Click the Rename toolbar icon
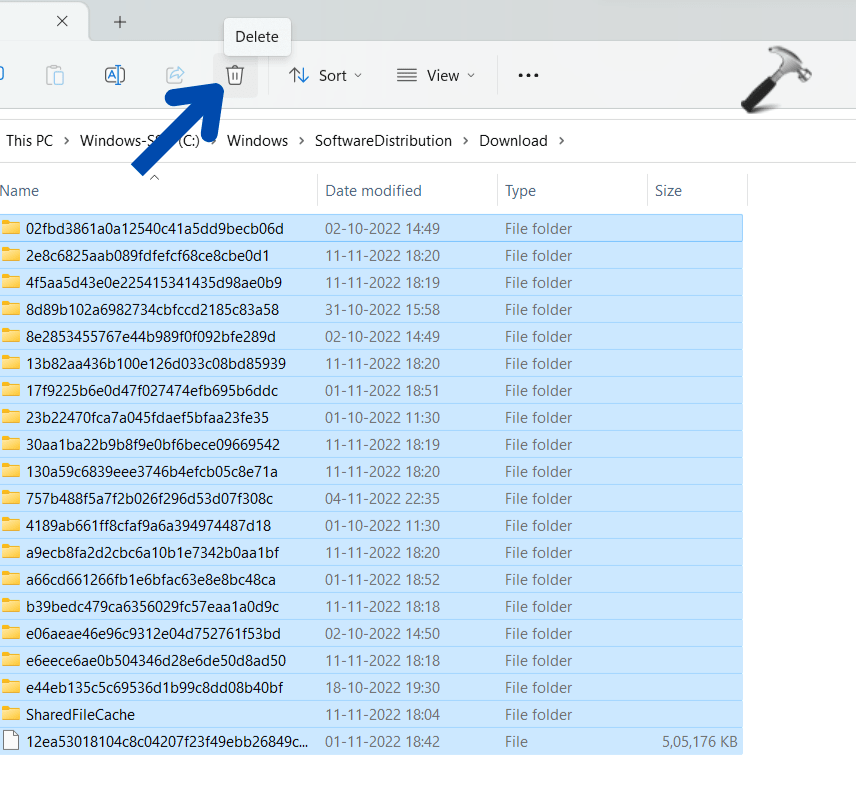 (x=115, y=75)
